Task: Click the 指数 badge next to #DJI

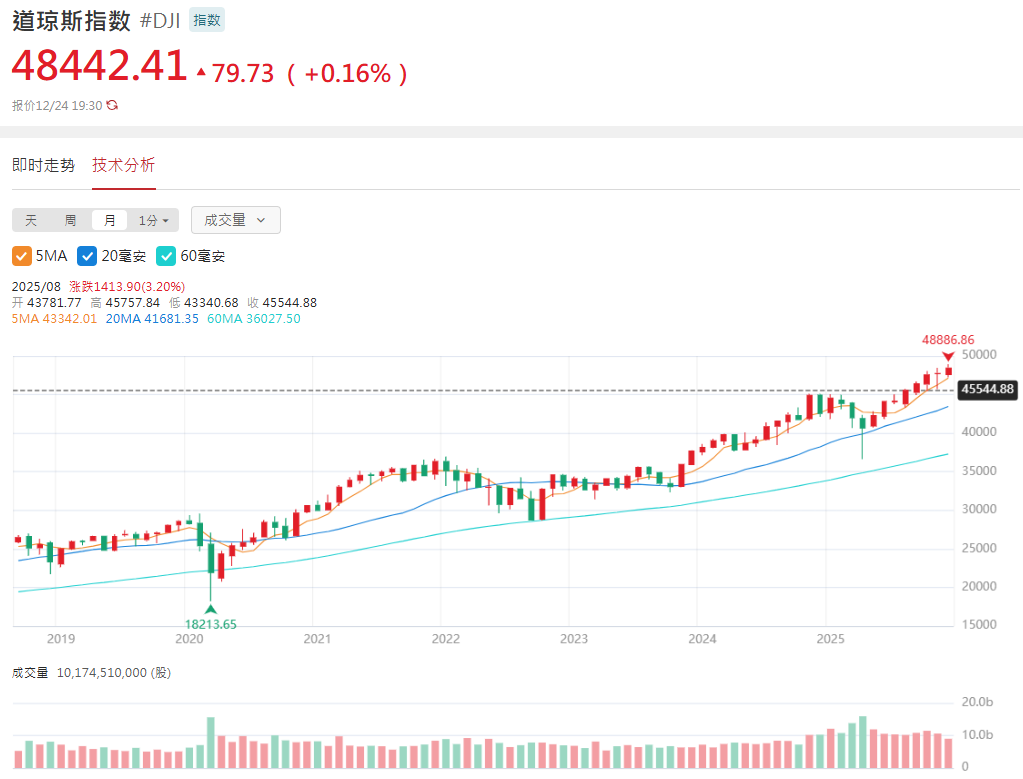Action: [207, 20]
